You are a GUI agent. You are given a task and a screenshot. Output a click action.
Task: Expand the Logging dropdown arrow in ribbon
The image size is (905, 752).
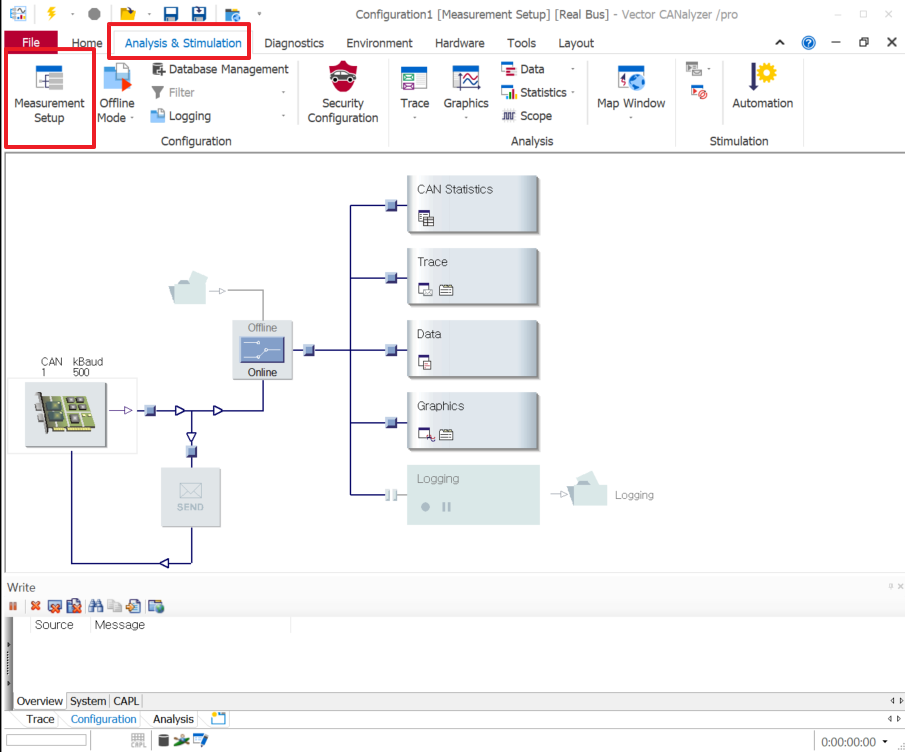(x=283, y=116)
